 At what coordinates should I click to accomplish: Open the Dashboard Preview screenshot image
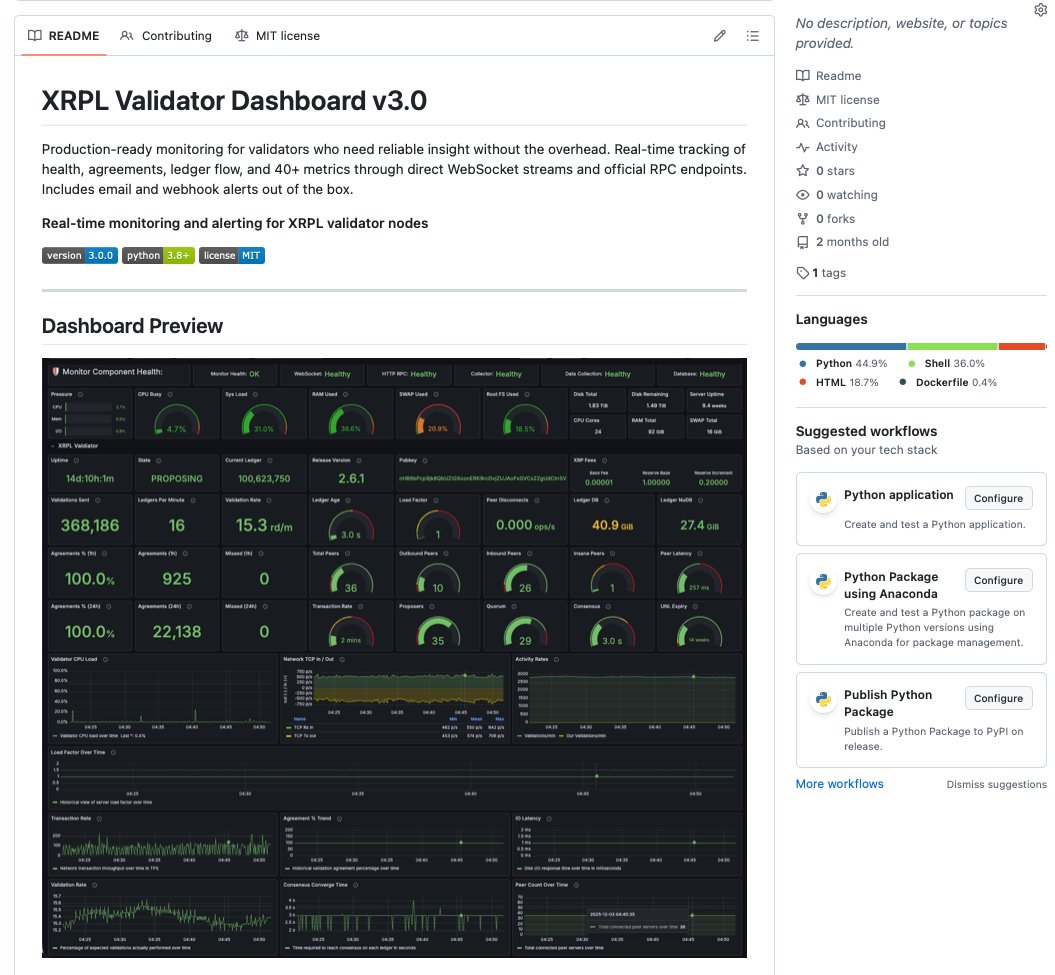[394, 657]
